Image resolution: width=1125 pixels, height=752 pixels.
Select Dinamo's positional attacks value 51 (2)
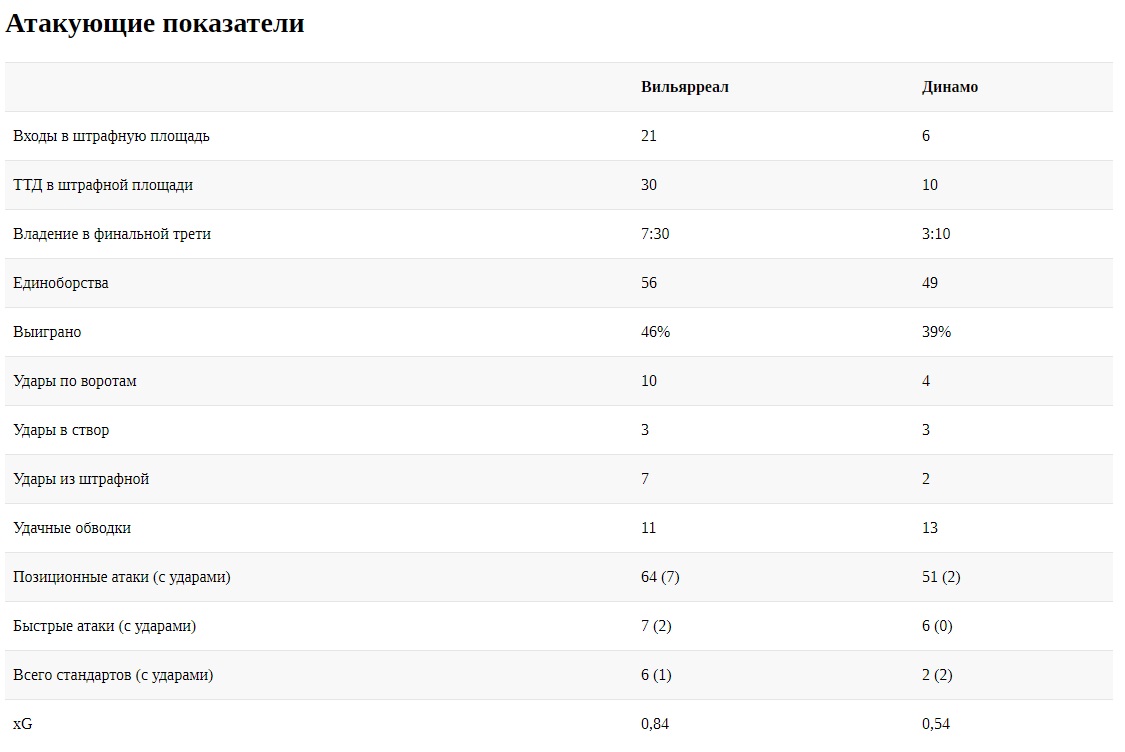[x=941, y=577]
